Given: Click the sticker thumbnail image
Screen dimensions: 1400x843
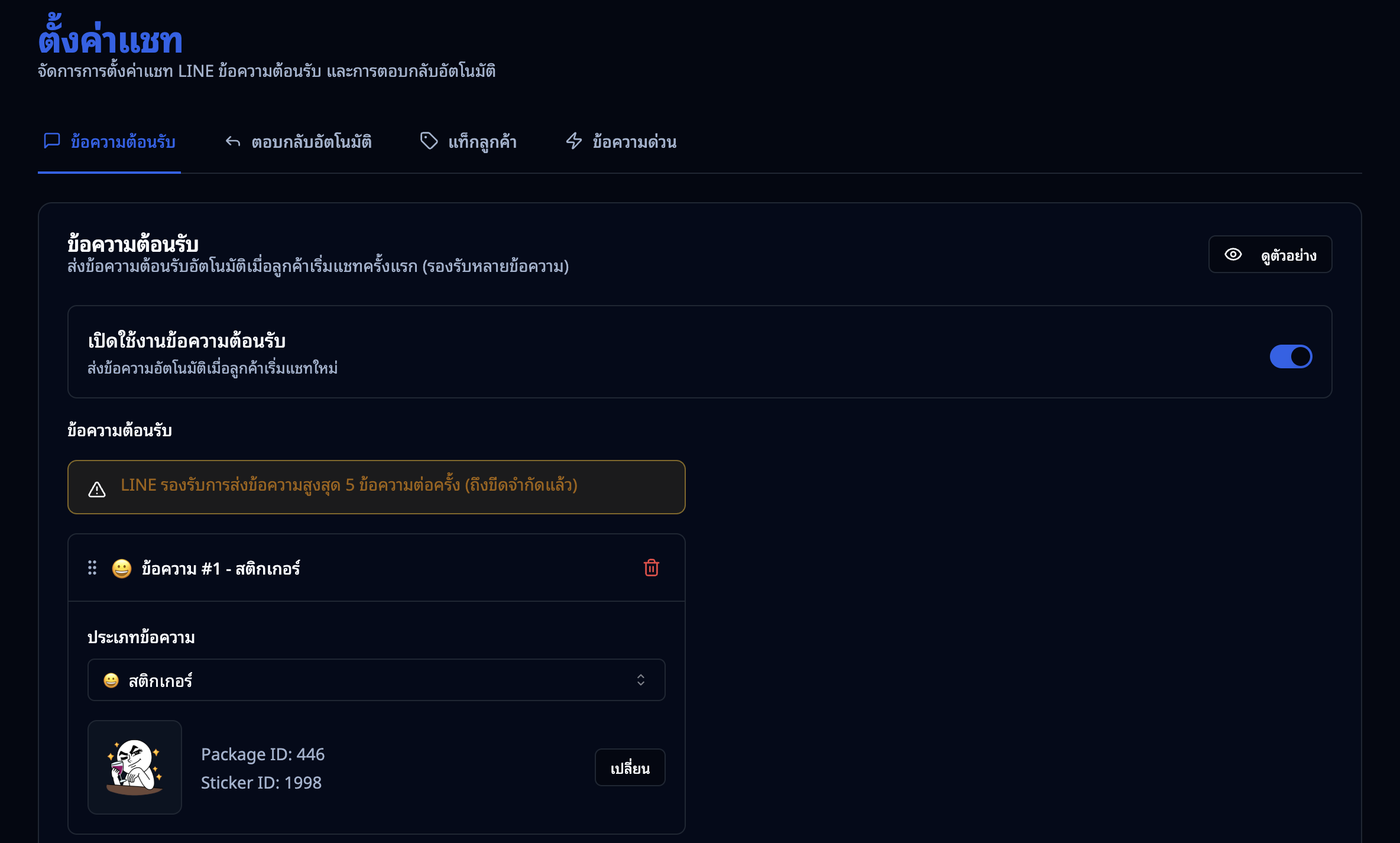Looking at the screenshot, I should pos(135,767).
